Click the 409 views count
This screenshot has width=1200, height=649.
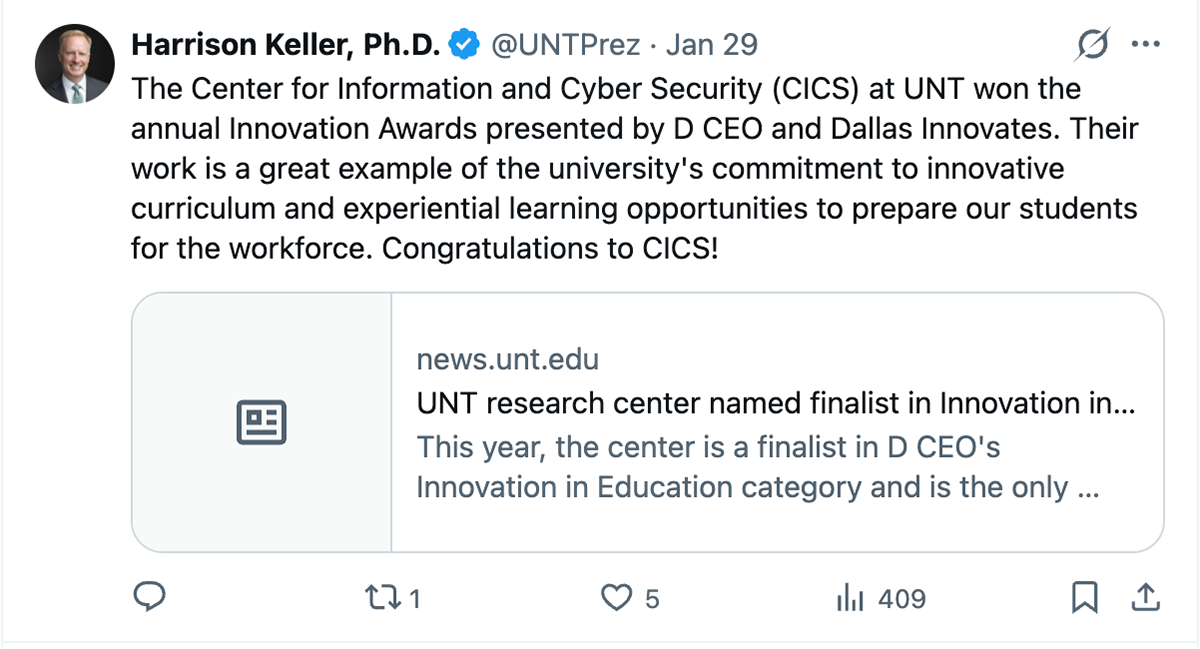[x=902, y=599]
